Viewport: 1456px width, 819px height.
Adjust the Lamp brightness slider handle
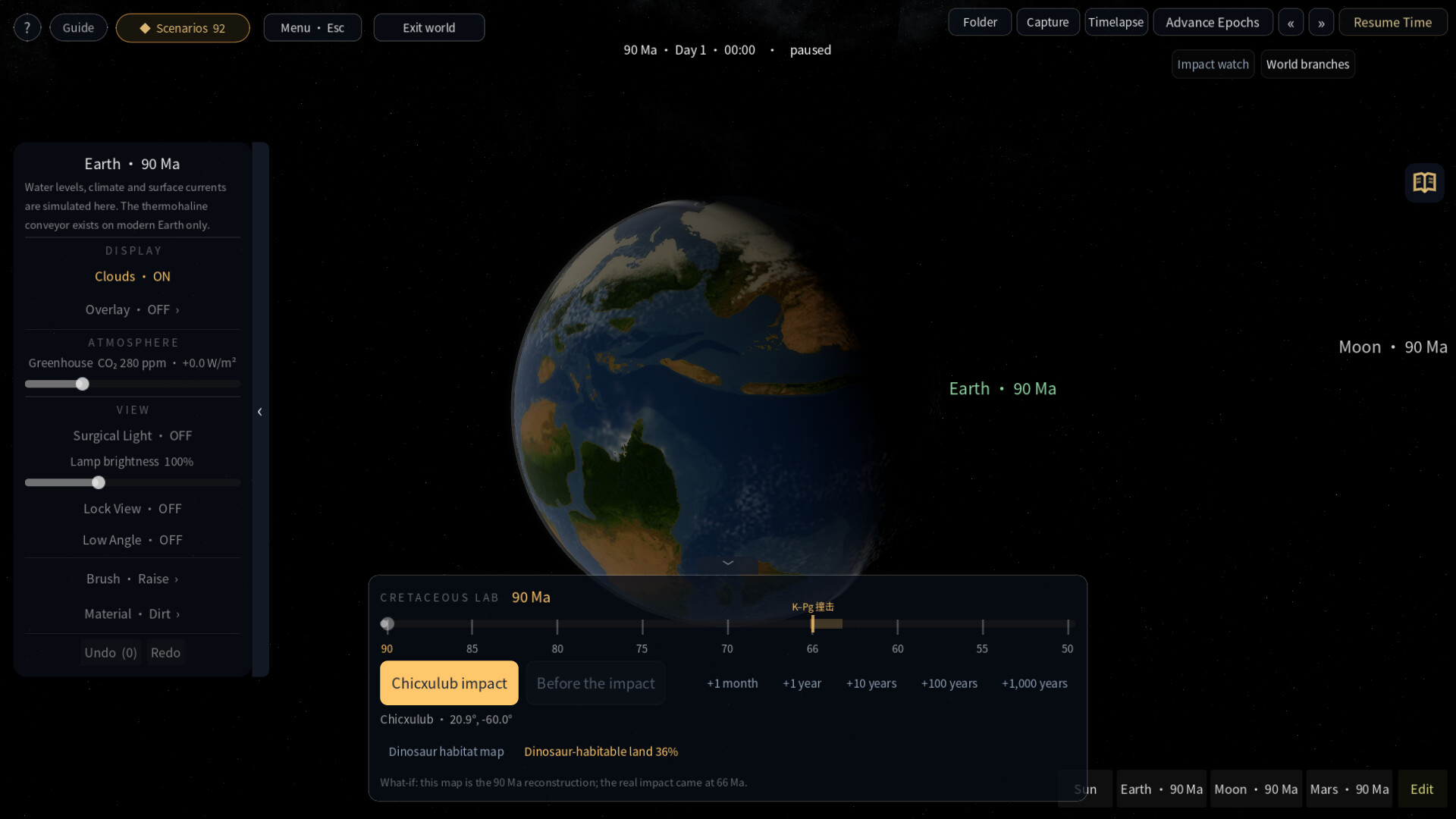coord(99,482)
